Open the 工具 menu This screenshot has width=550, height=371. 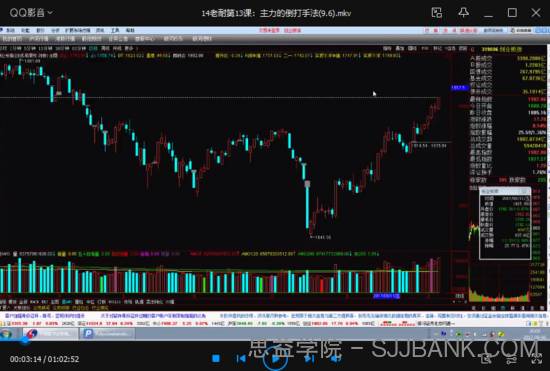pyautogui.click(x=115, y=31)
